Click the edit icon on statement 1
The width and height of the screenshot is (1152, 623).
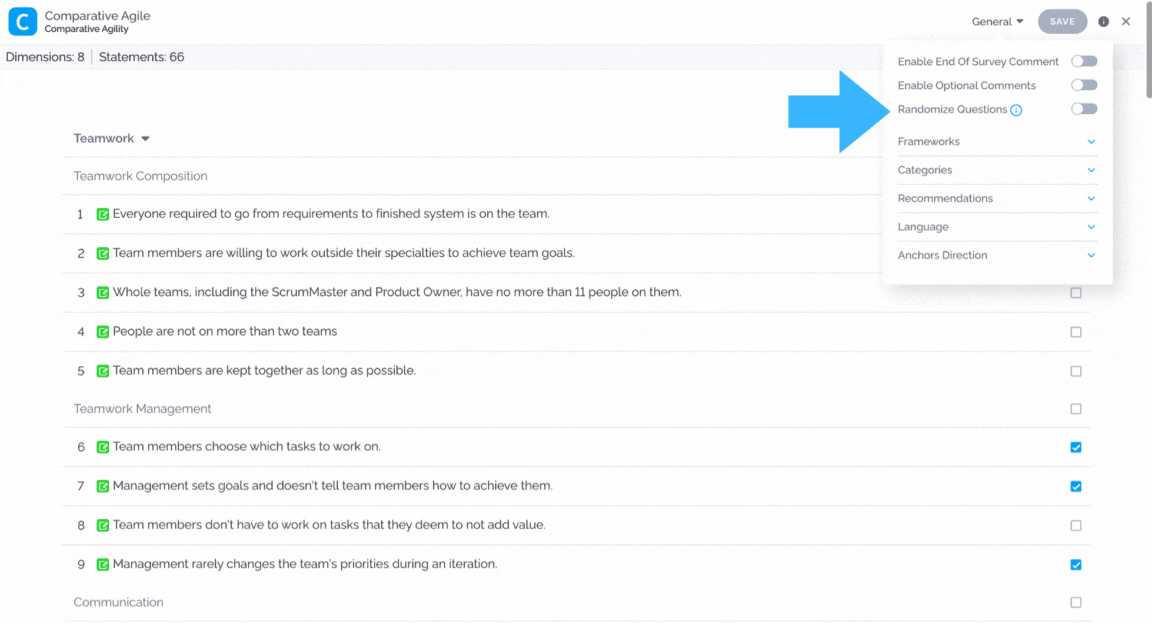[x=103, y=215]
